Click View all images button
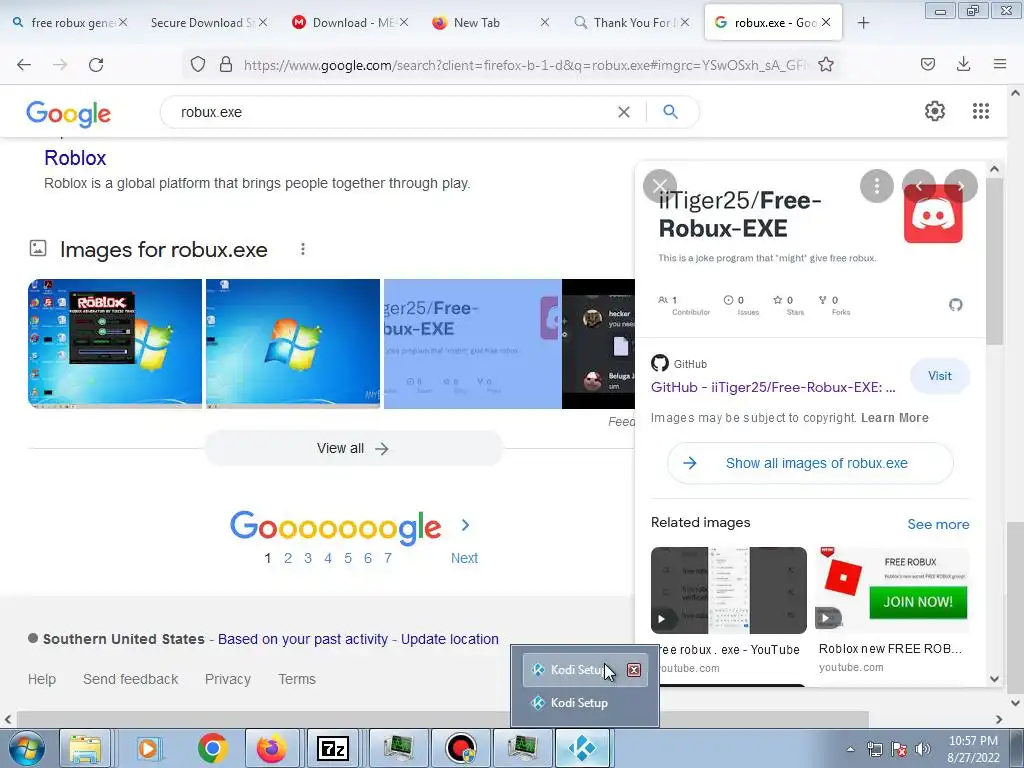The height and width of the screenshot is (768, 1024). [x=353, y=448]
